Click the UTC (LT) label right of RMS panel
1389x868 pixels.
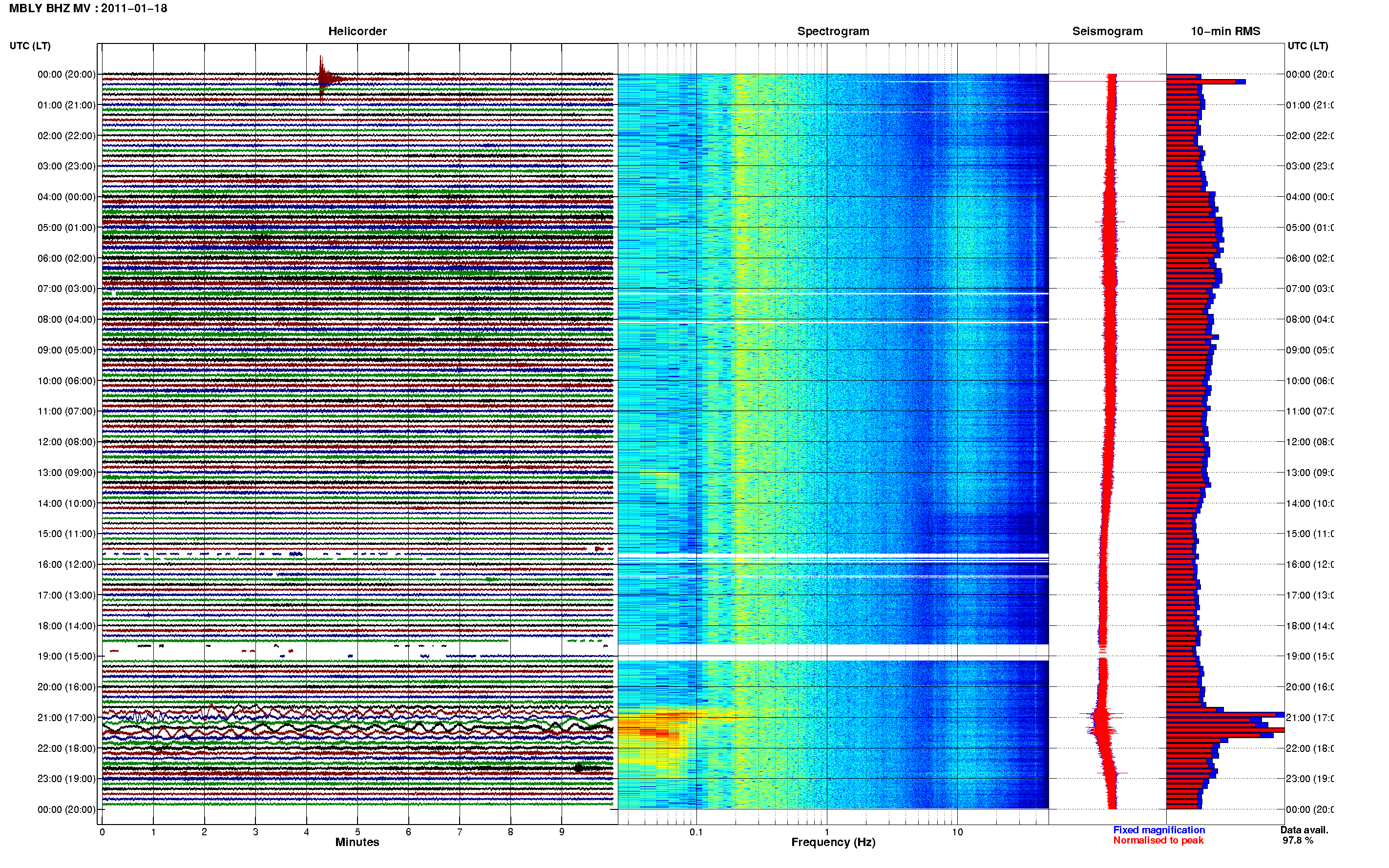pos(1307,46)
